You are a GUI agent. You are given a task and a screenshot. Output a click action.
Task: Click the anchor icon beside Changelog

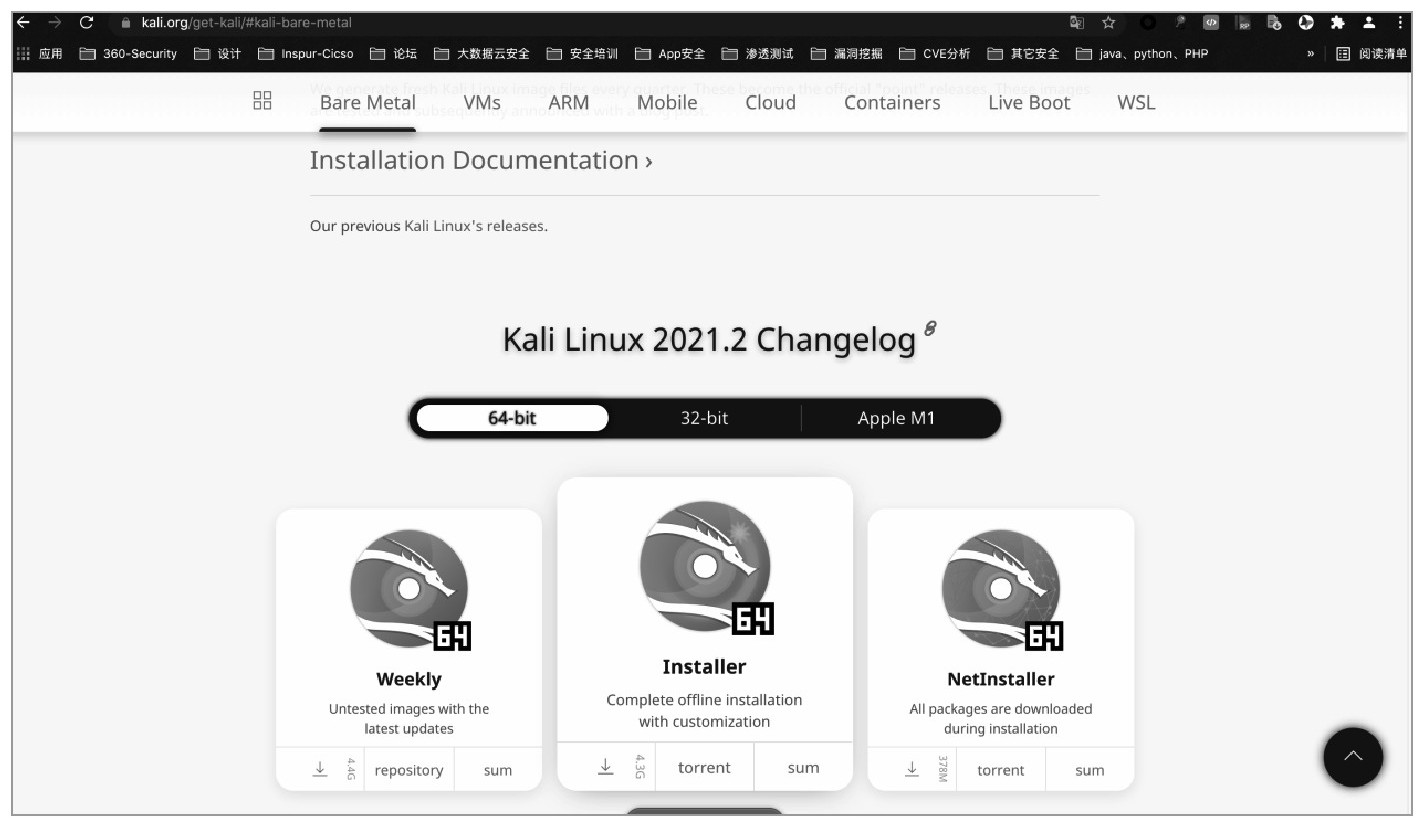coord(930,328)
